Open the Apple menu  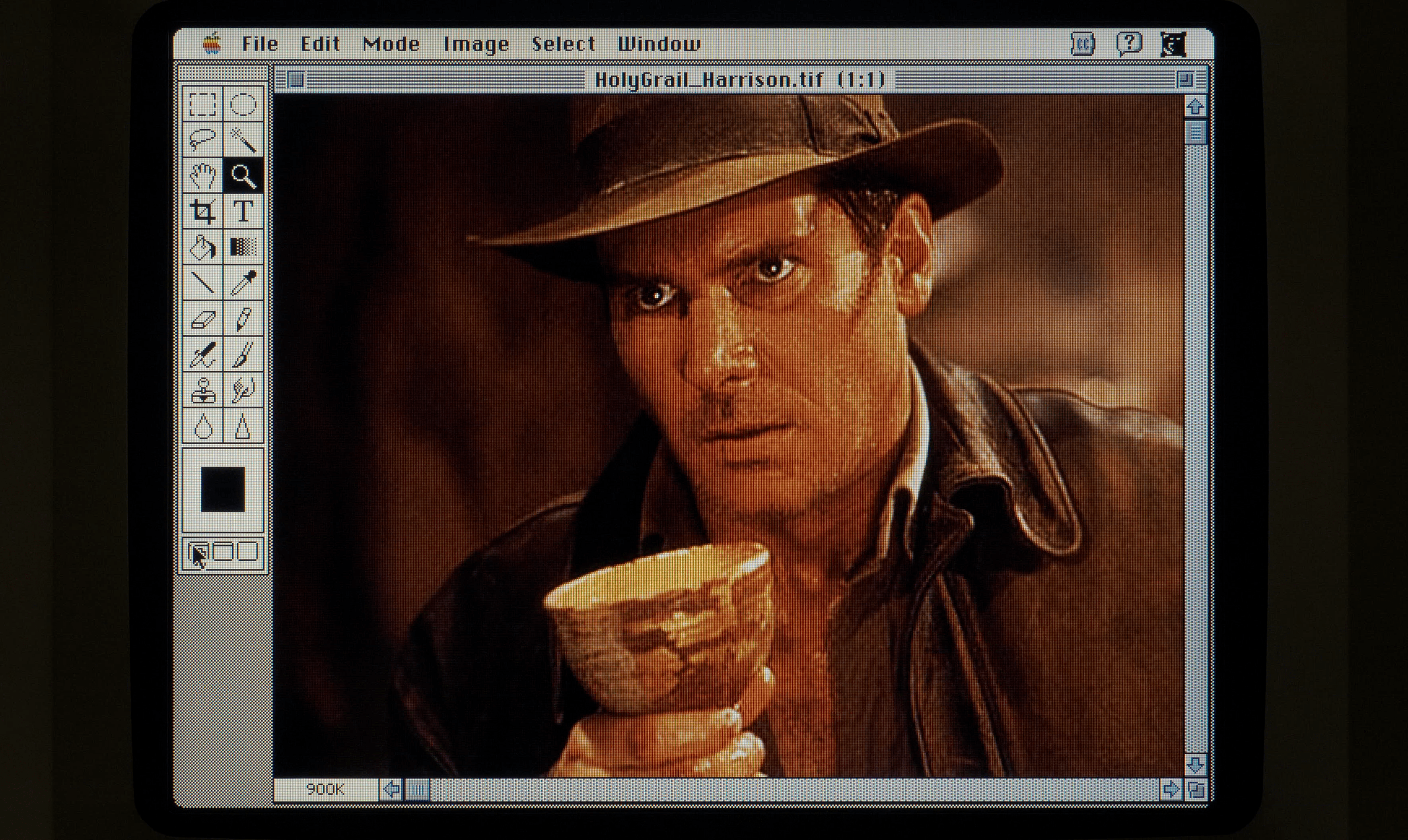click(x=212, y=43)
